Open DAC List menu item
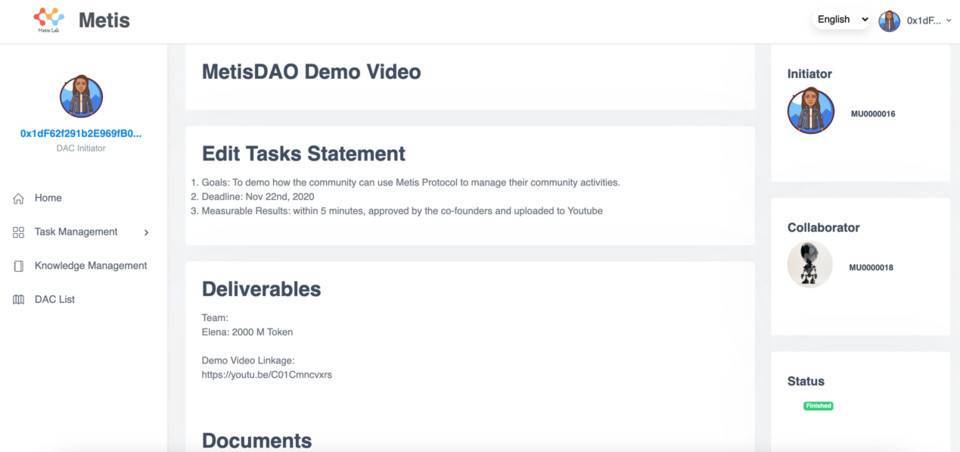960x452 pixels. click(54, 299)
